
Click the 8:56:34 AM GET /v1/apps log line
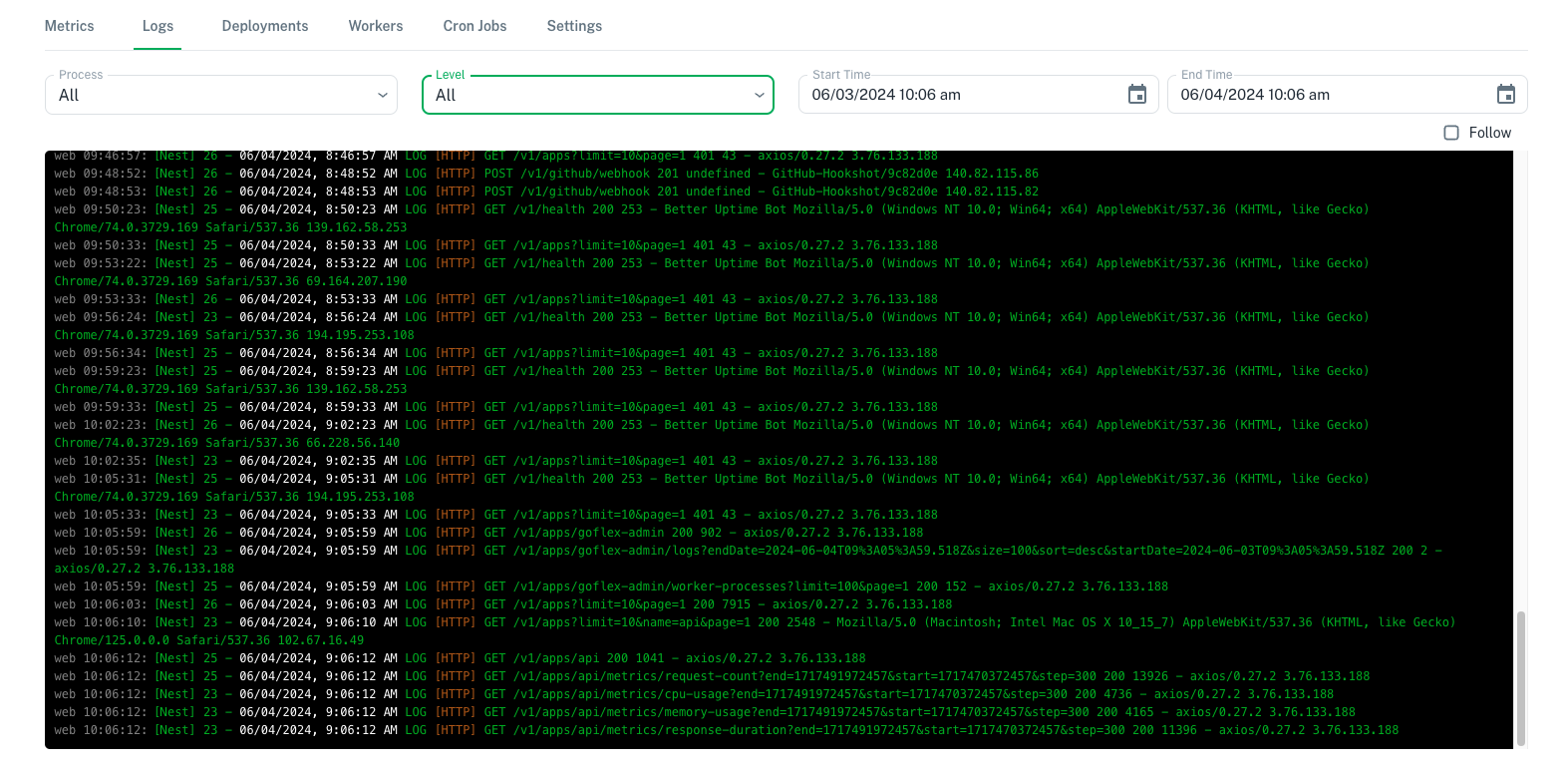coord(495,353)
